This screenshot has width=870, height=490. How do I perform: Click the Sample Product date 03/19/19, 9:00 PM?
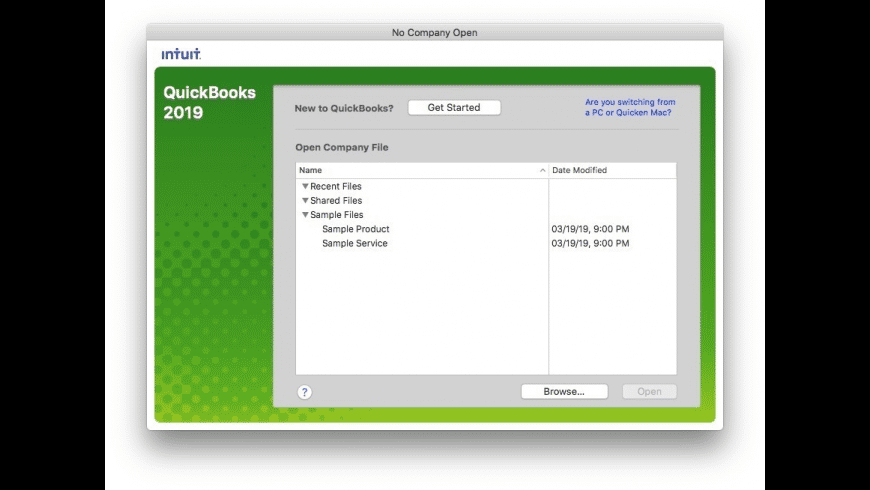coord(590,229)
